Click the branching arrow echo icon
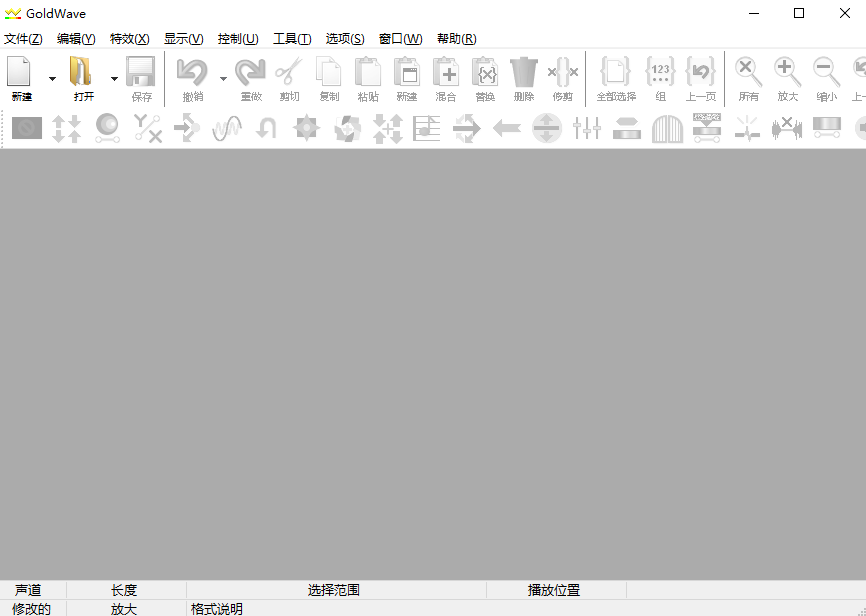The image size is (866, 616). (187, 128)
